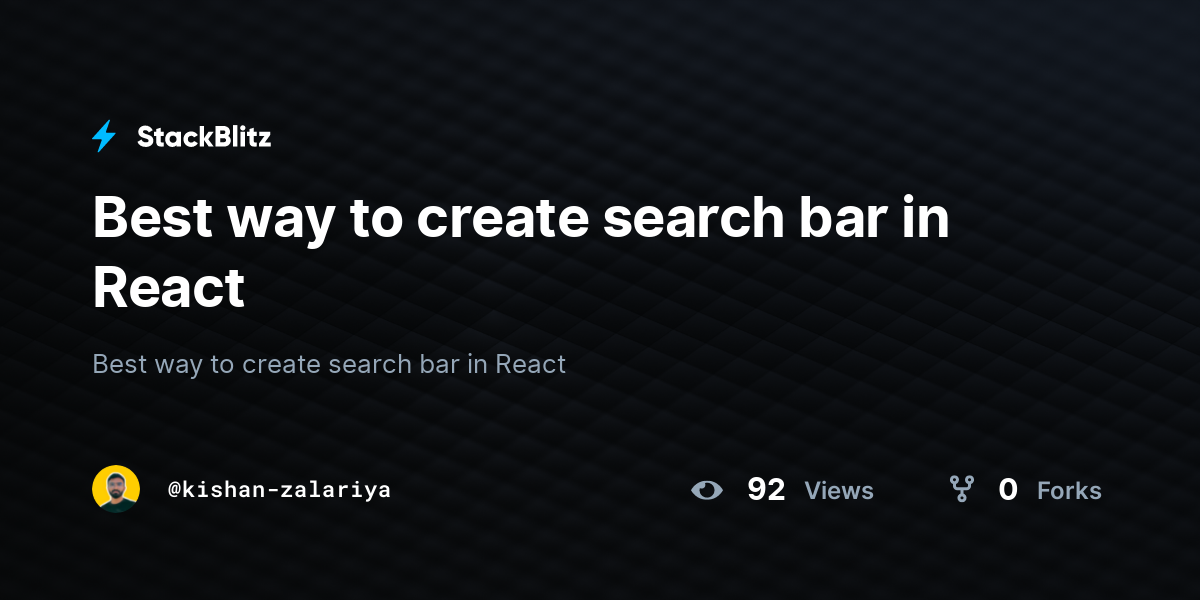Open the kishan-zalariya profile avatar
Viewport: 1200px width, 600px height.
pos(116,489)
